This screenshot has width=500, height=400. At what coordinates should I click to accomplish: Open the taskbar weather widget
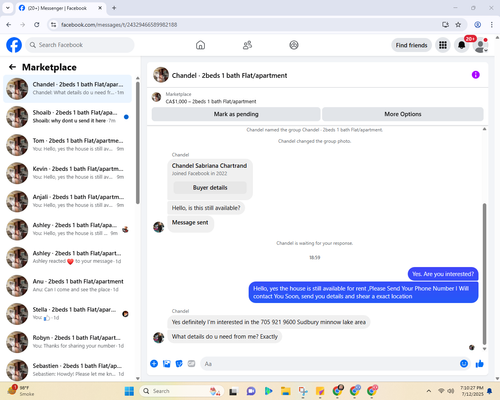[x=22, y=391]
